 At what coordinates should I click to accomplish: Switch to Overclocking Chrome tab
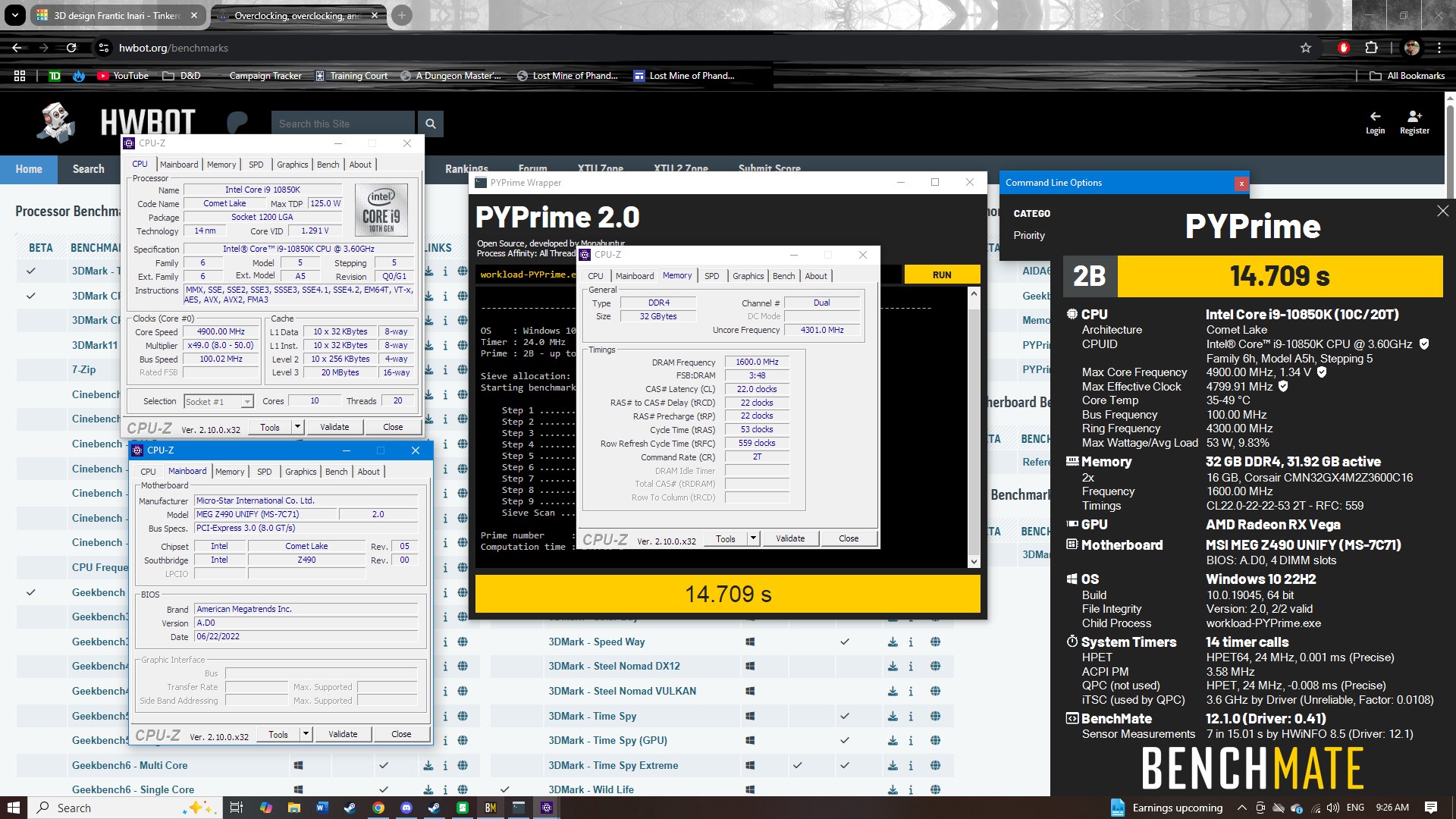(x=297, y=15)
